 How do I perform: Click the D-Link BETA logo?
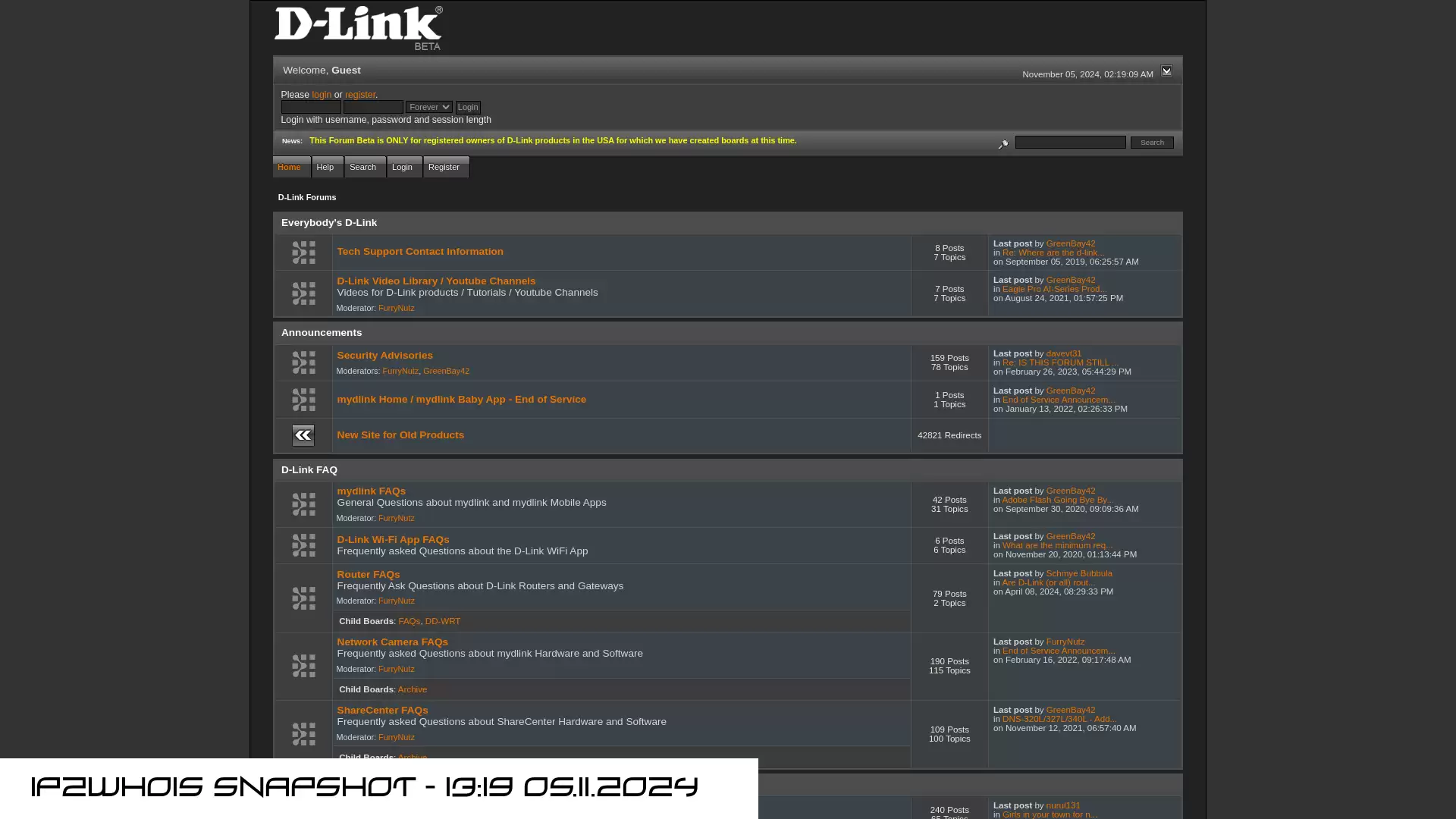coord(359,29)
